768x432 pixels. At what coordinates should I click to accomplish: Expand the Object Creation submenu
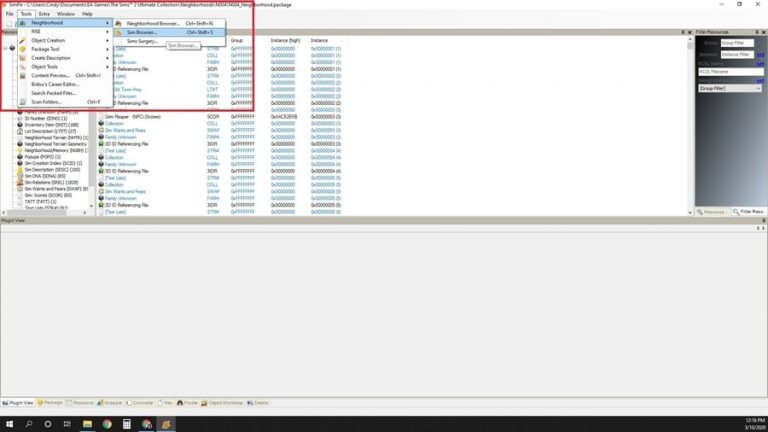pyautogui.click(x=107, y=40)
